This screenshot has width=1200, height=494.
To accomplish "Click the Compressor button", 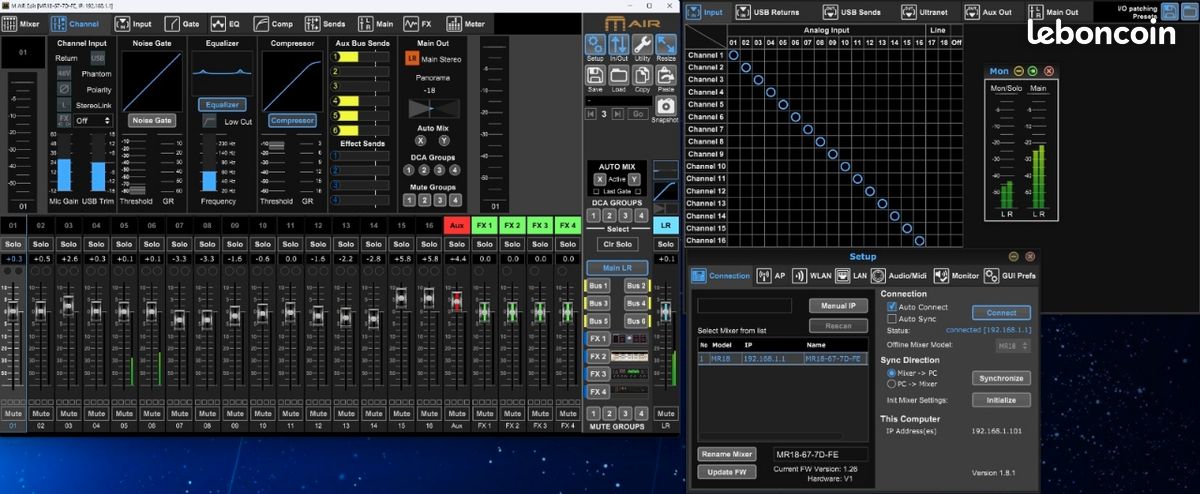I will [x=291, y=120].
